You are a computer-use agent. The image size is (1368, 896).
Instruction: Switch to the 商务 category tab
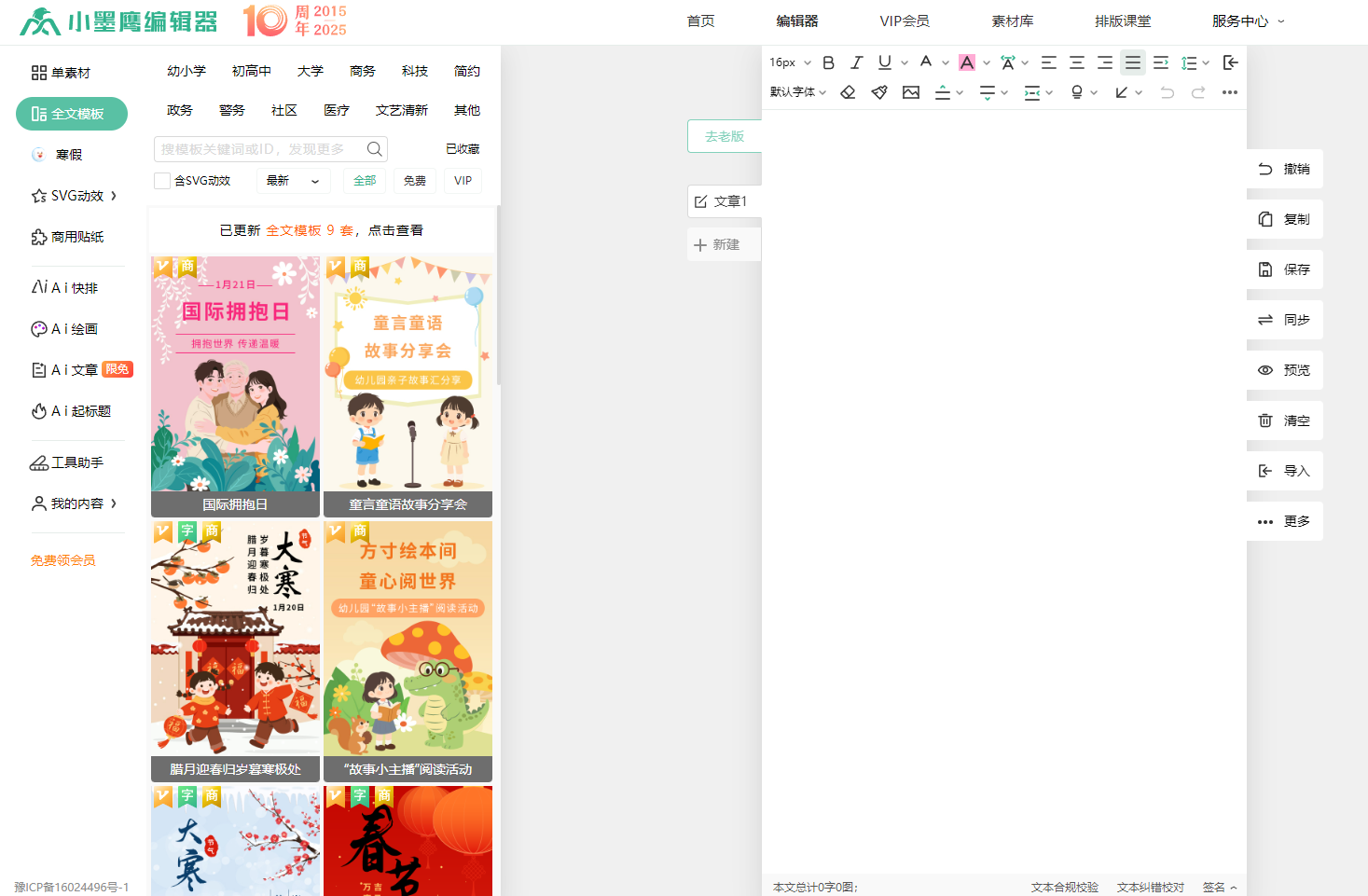[x=362, y=70]
